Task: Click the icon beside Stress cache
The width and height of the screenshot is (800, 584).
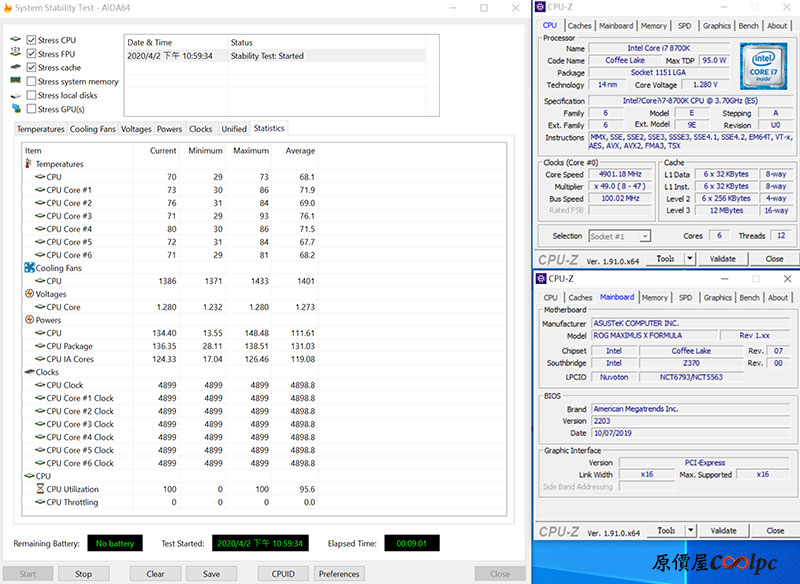Action: point(16,67)
